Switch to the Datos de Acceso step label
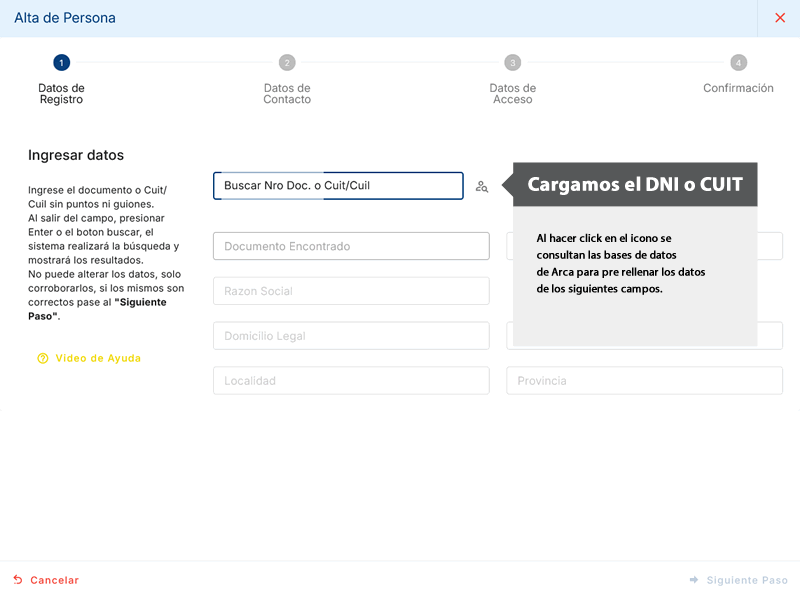The image size is (800, 595). pos(513,94)
